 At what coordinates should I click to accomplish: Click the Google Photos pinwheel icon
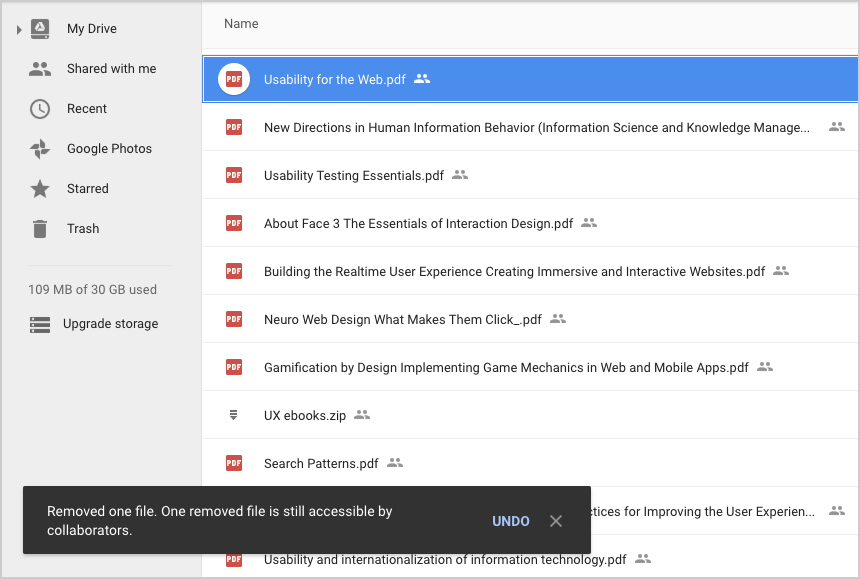point(40,149)
